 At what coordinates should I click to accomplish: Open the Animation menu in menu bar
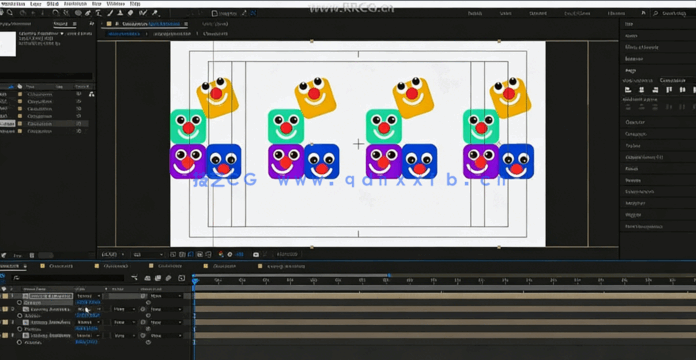pyautogui.click(x=75, y=4)
